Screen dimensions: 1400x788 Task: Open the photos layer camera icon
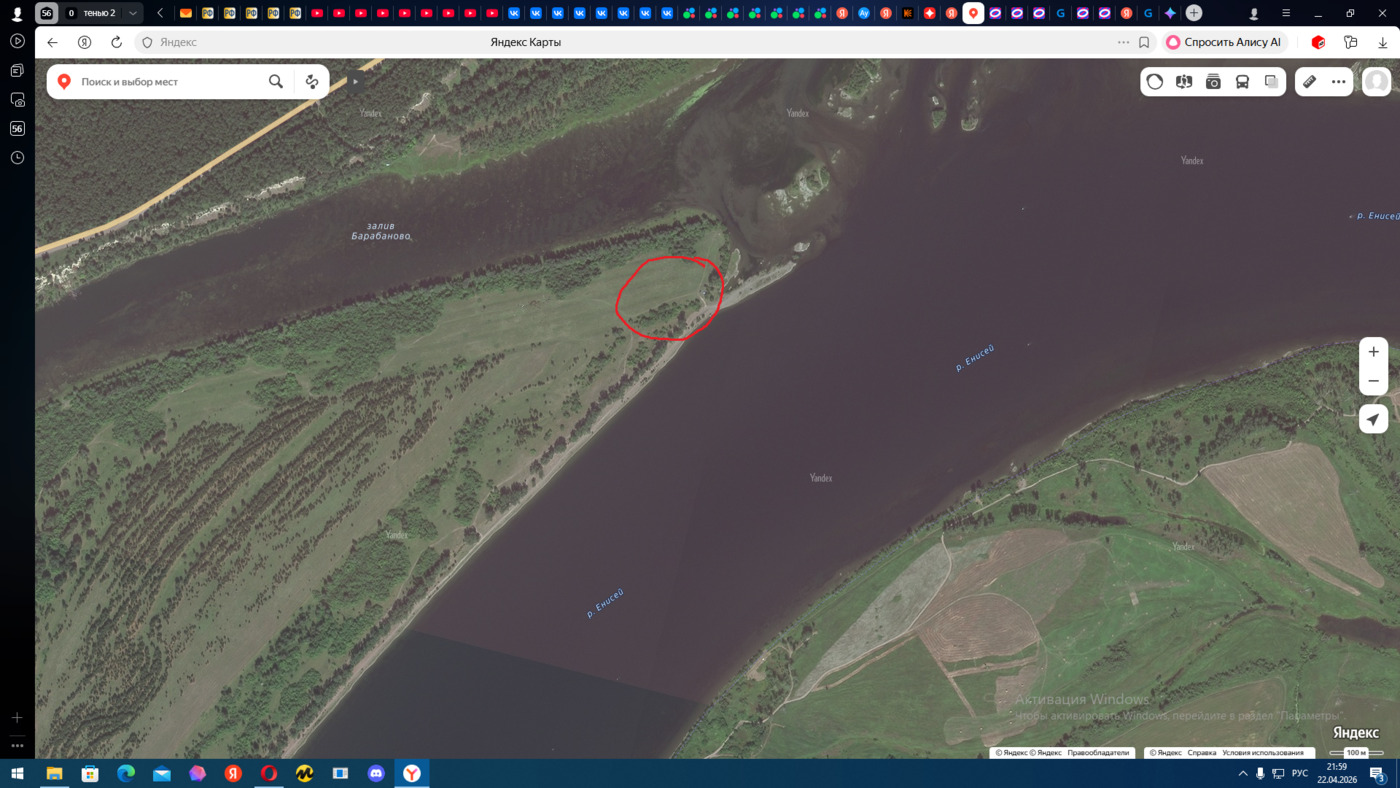(1213, 82)
